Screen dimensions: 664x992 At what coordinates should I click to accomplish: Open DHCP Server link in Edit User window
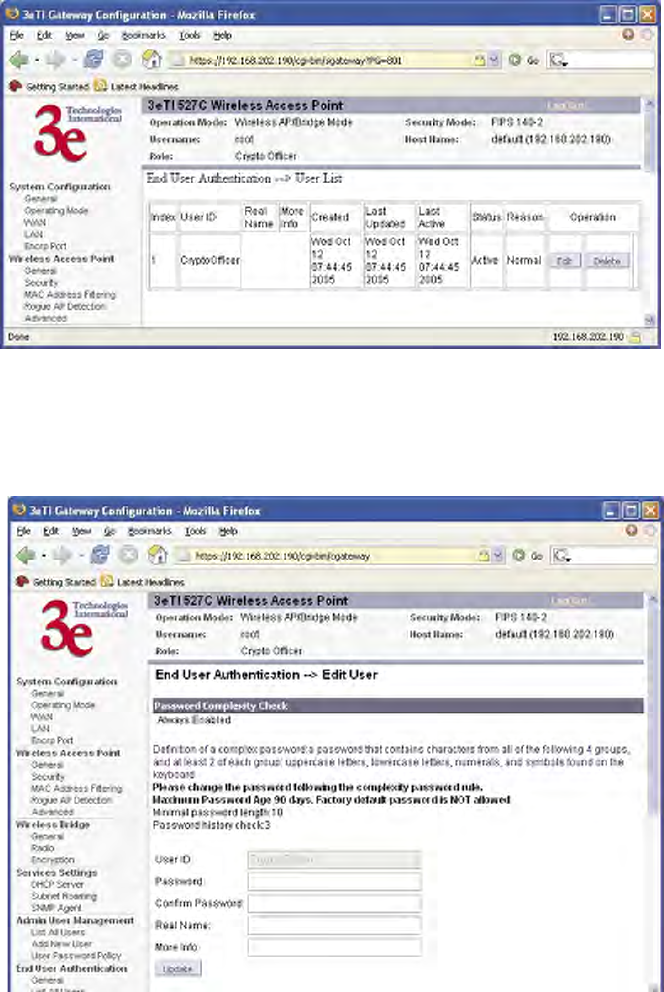point(57,884)
